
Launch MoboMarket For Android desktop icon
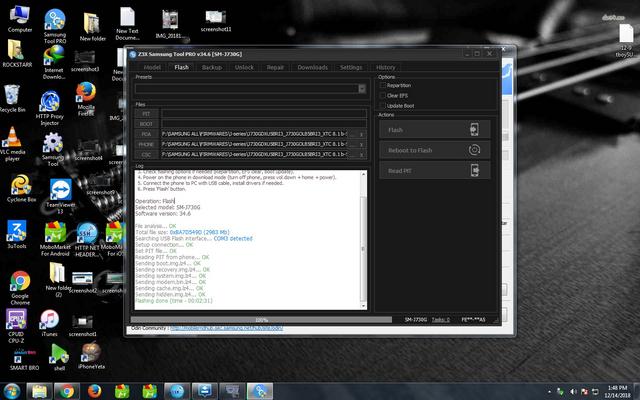pos(55,238)
